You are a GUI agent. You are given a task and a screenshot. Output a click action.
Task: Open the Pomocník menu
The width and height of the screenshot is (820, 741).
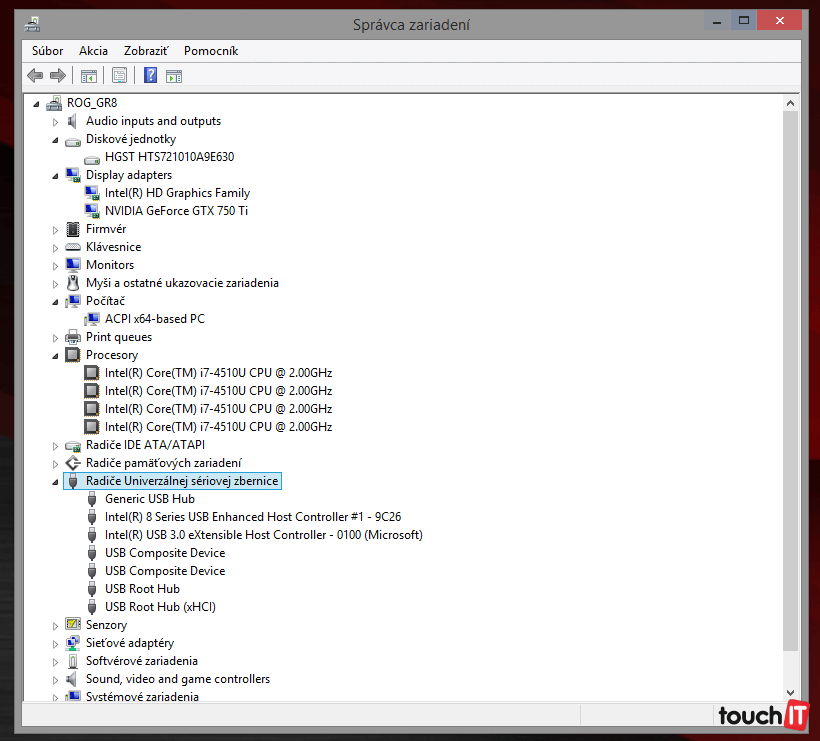point(211,51)
